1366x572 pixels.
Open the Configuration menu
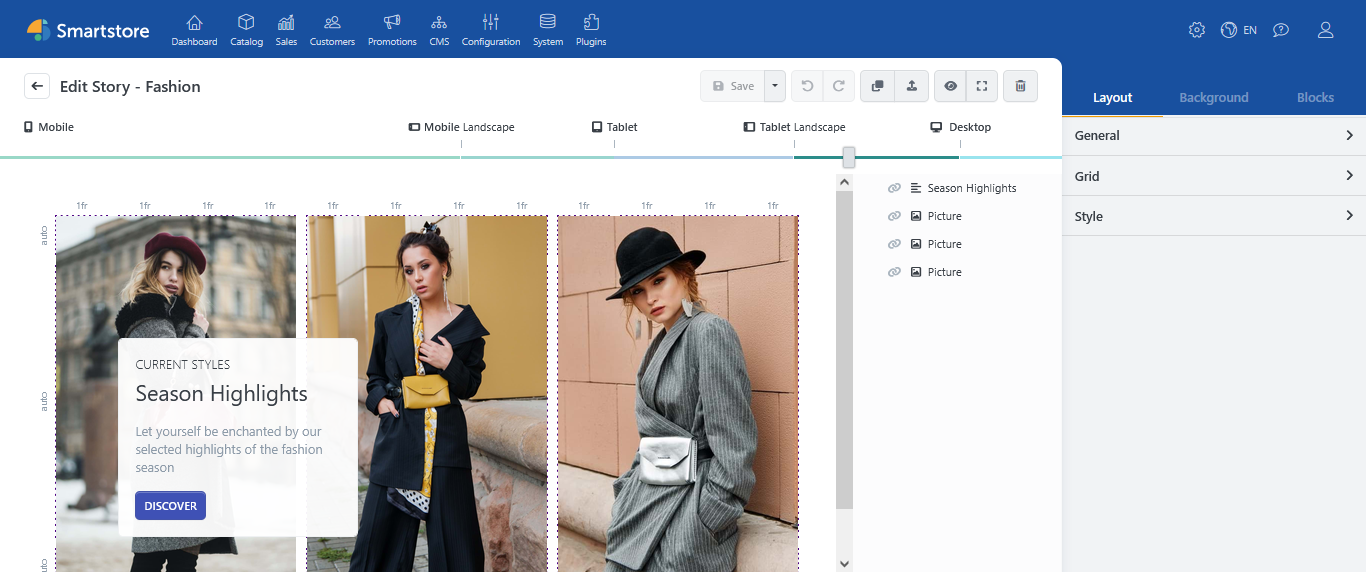click(x=491, y=30)
